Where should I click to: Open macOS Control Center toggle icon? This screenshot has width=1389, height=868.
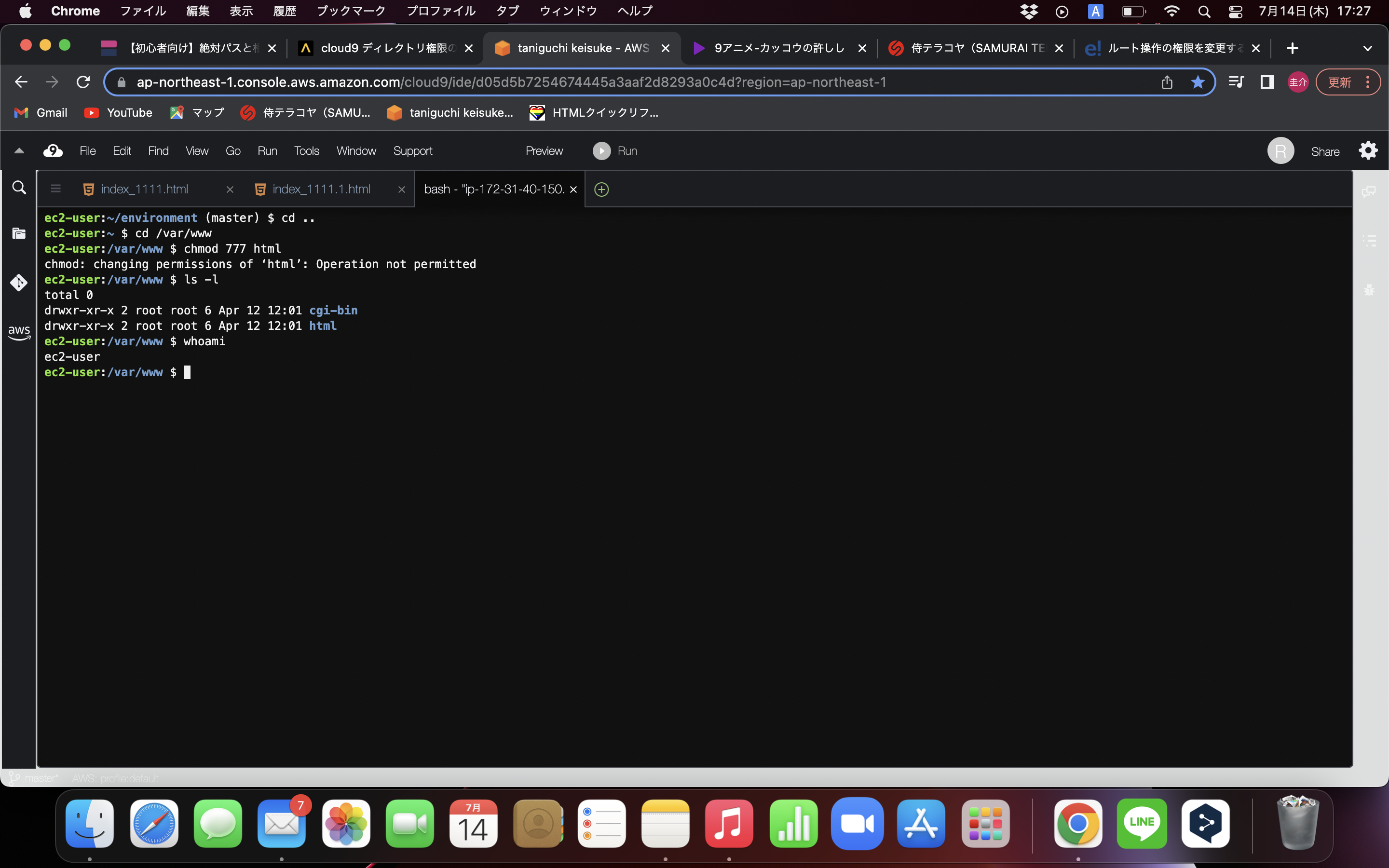coord(1235,12)
